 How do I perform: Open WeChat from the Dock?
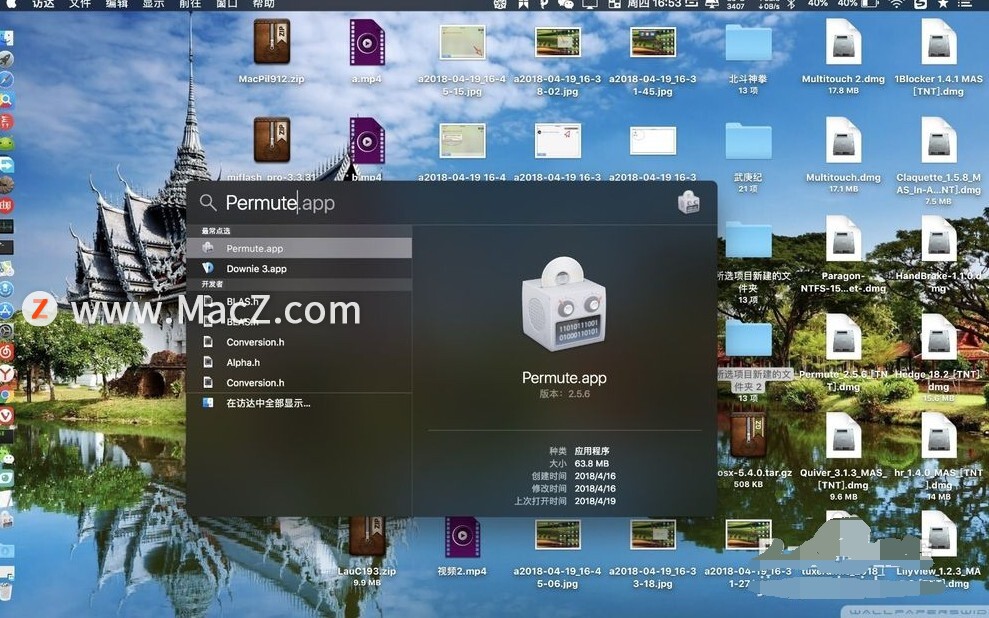[x=6, y=457]
